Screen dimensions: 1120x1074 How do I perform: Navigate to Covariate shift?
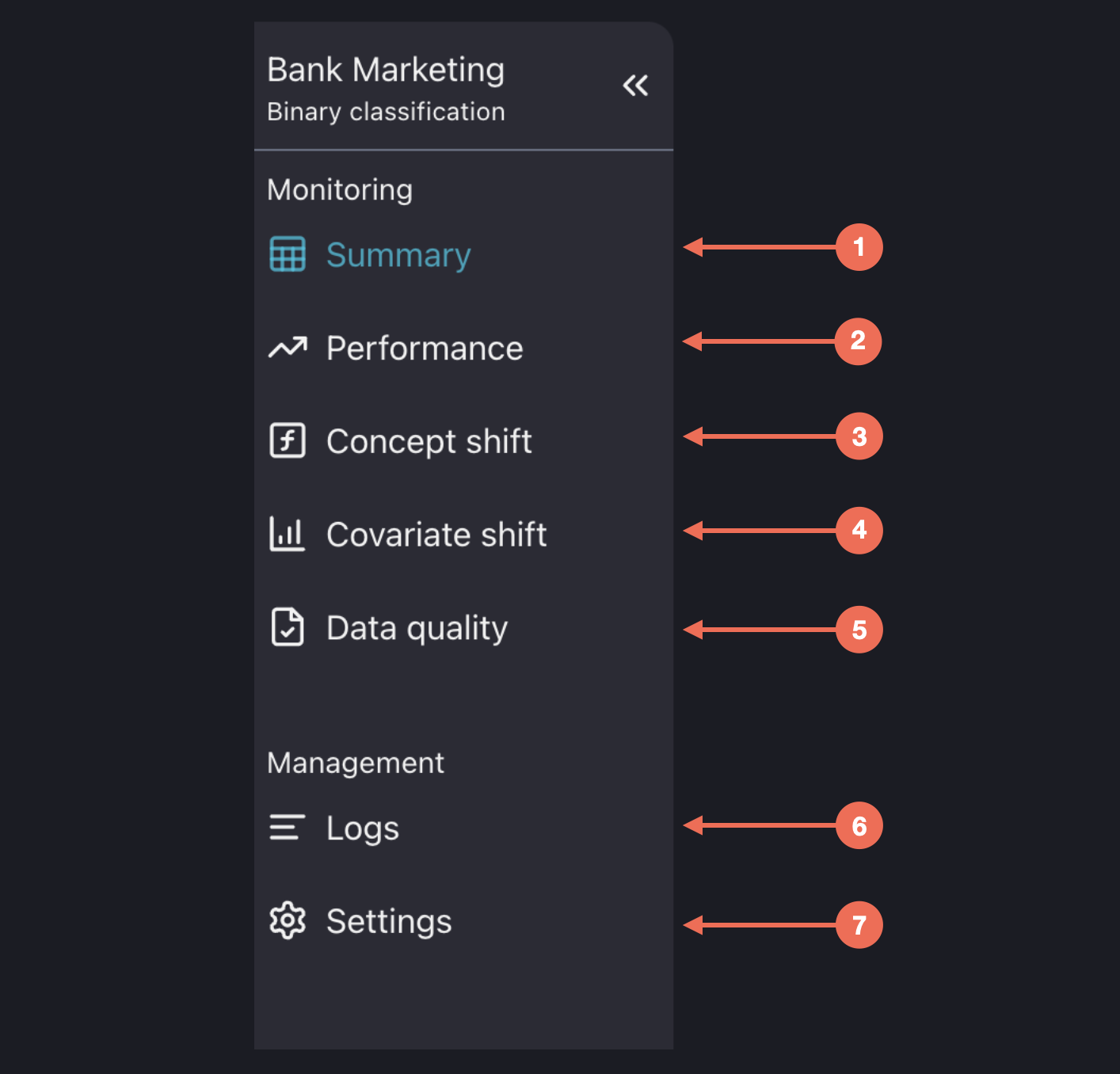[436, 535]
